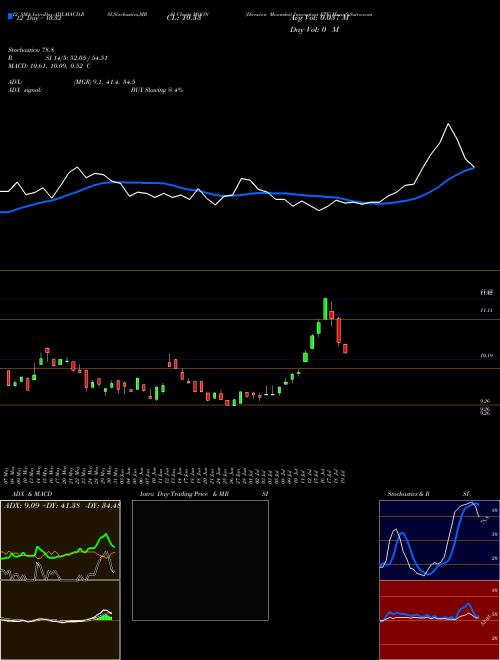
Task: Click the green +DY line in the ADX panel
Action: point(104,536)
